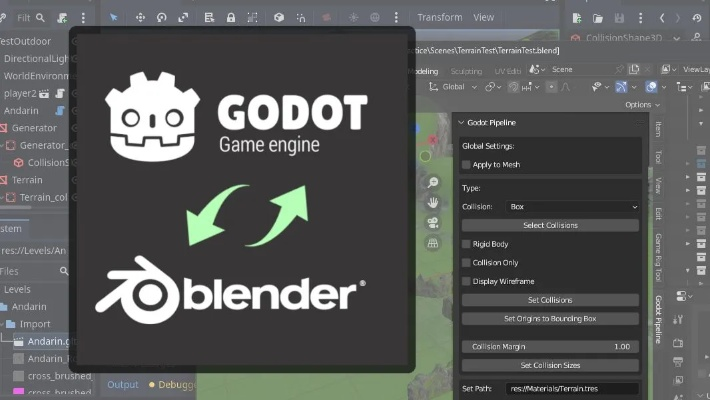Click the Godot mesh cube toolbar icon
Screen dimensions: 710x400
coord(279,17)
